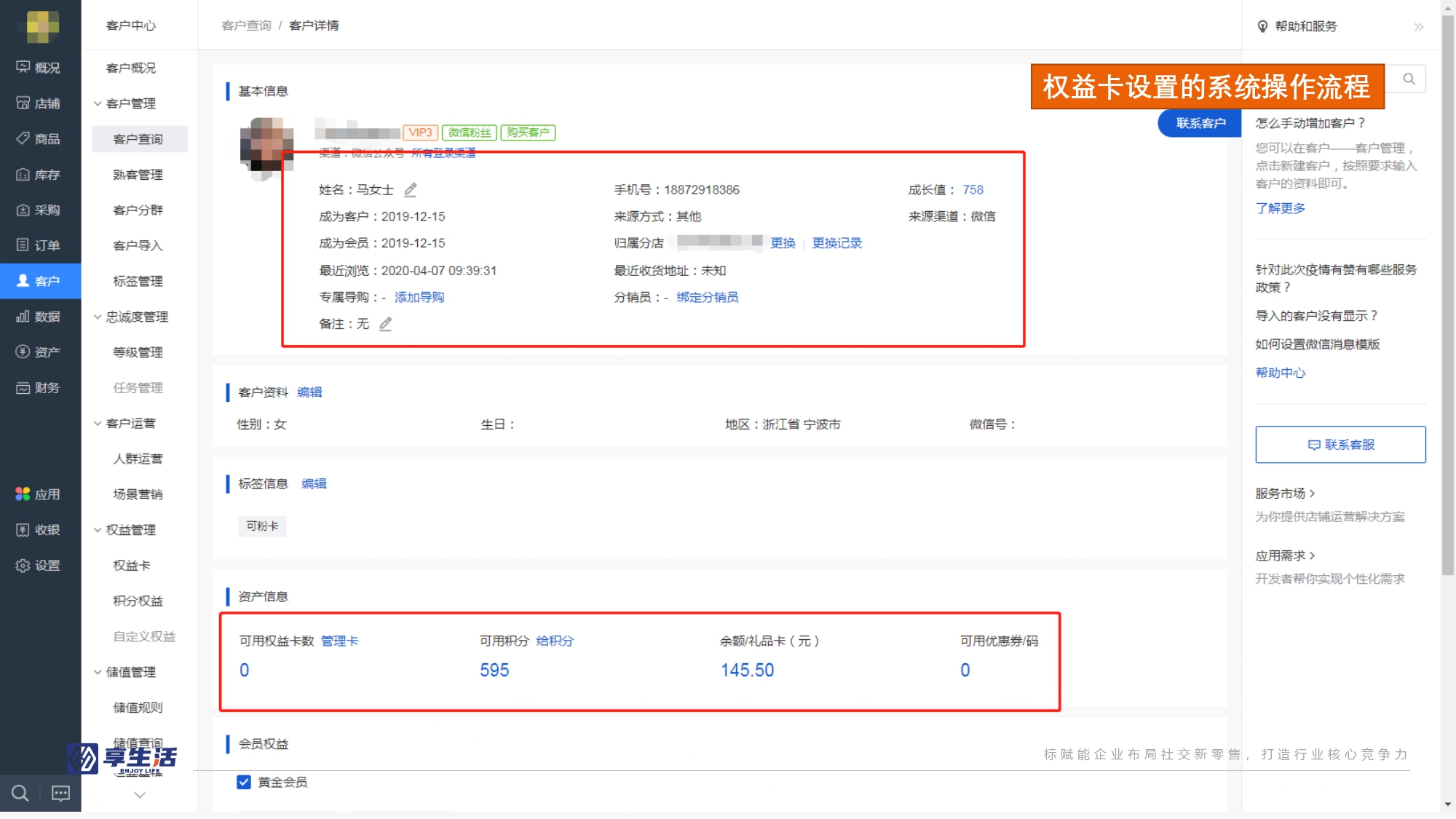
Task: Collapse the 忠诚度管理 menu group
Action: coord(98,317)
